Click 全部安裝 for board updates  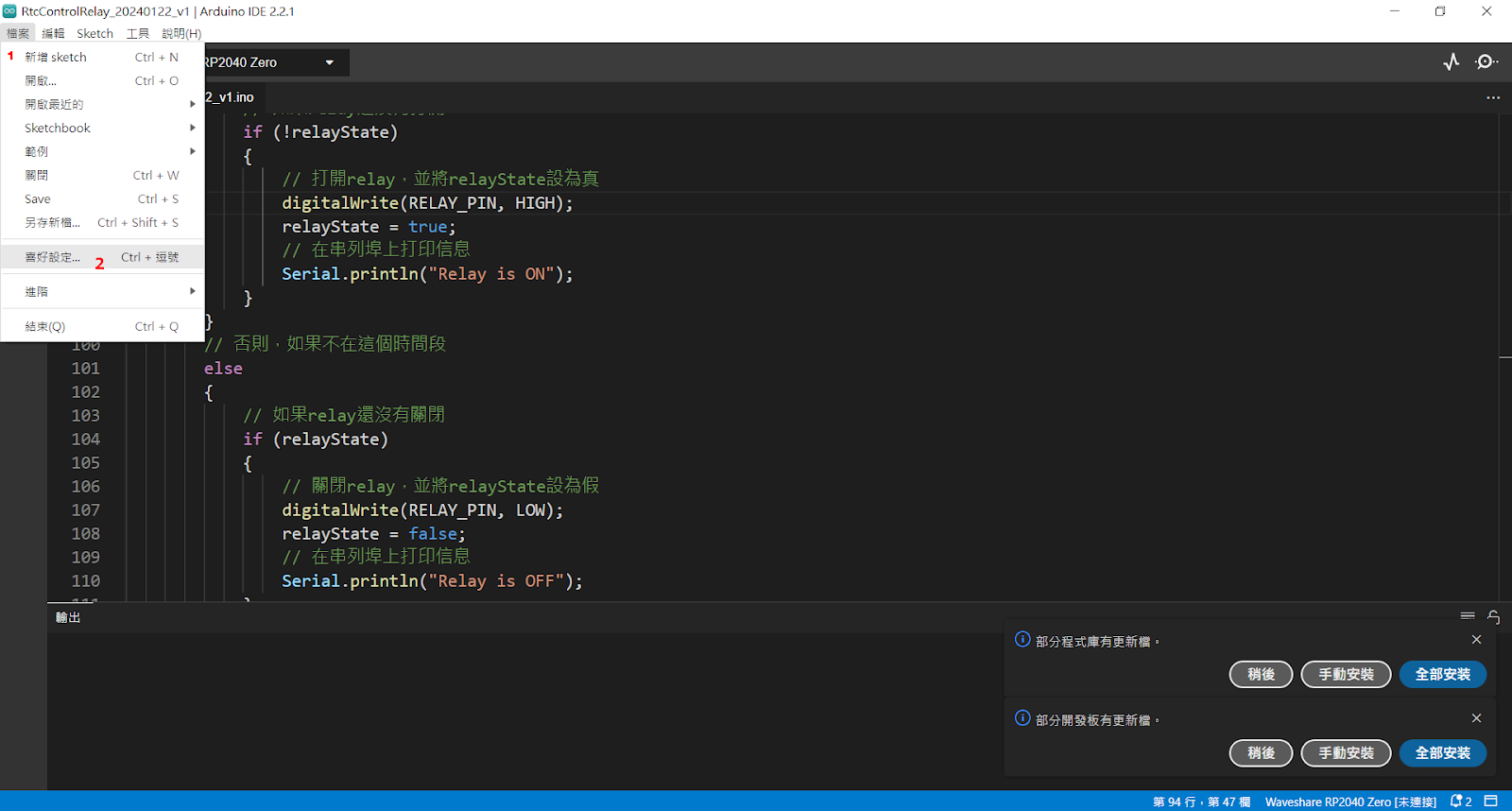coord(1443,752)
